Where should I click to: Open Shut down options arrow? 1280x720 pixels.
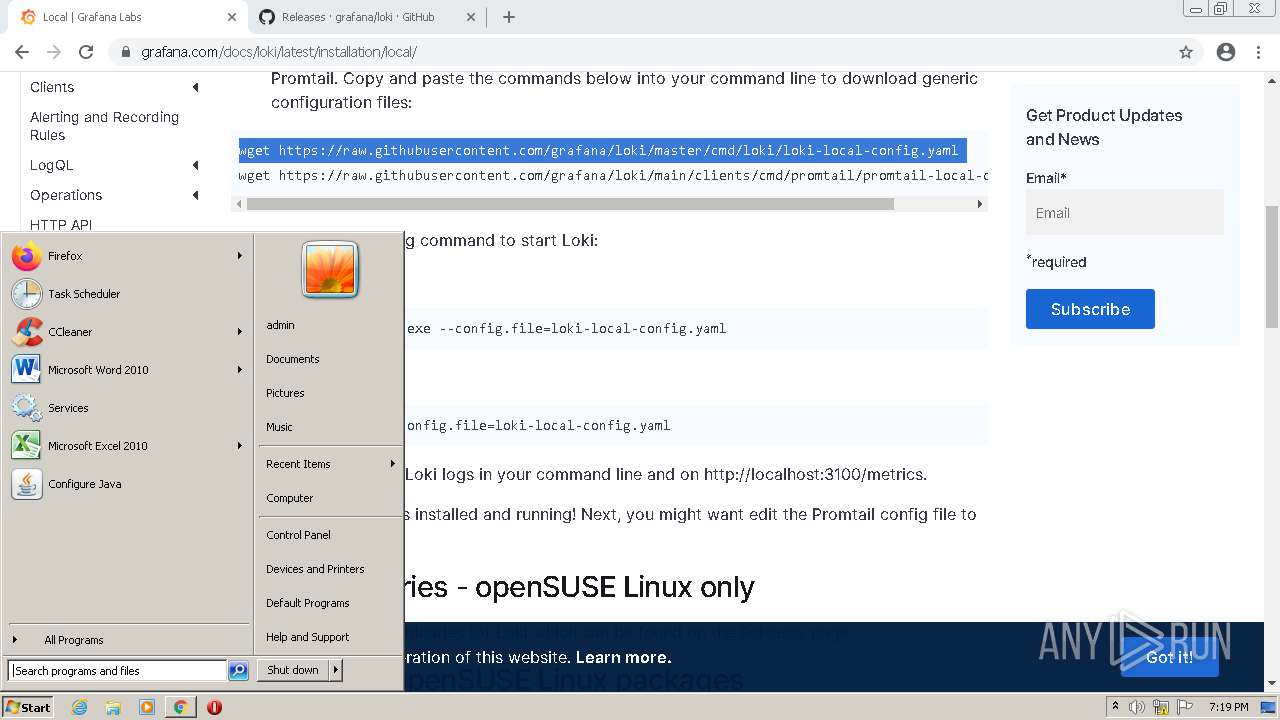pyautogui.click(x=336, y=670)
